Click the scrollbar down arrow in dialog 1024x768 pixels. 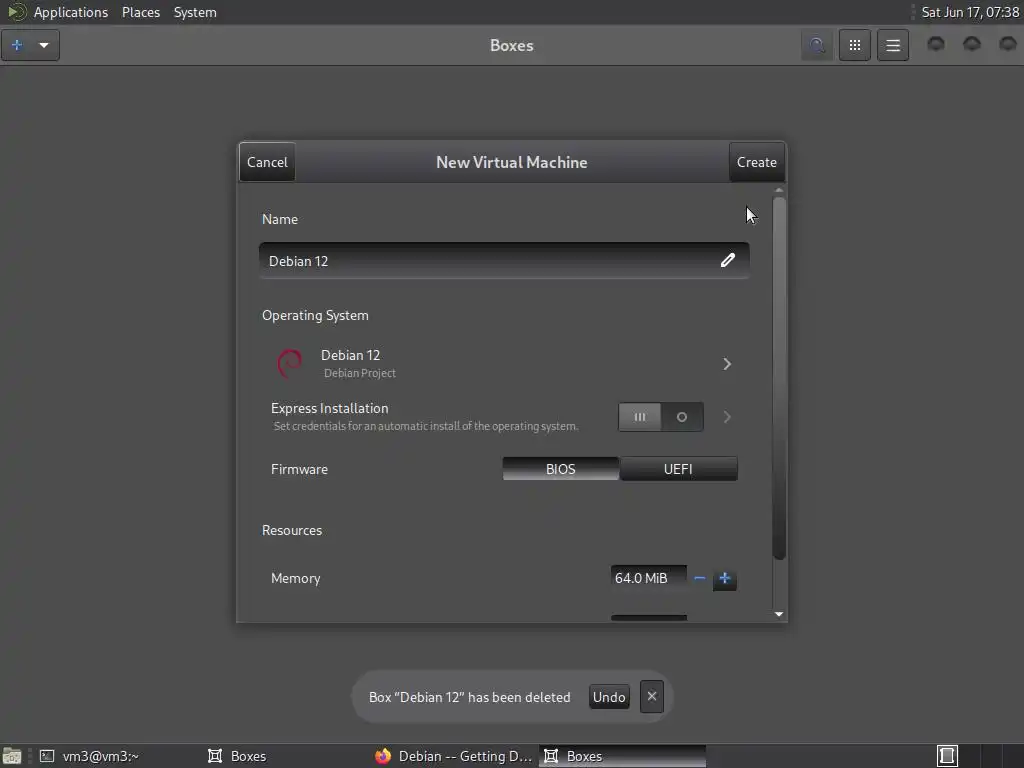(x=778, y=614)
